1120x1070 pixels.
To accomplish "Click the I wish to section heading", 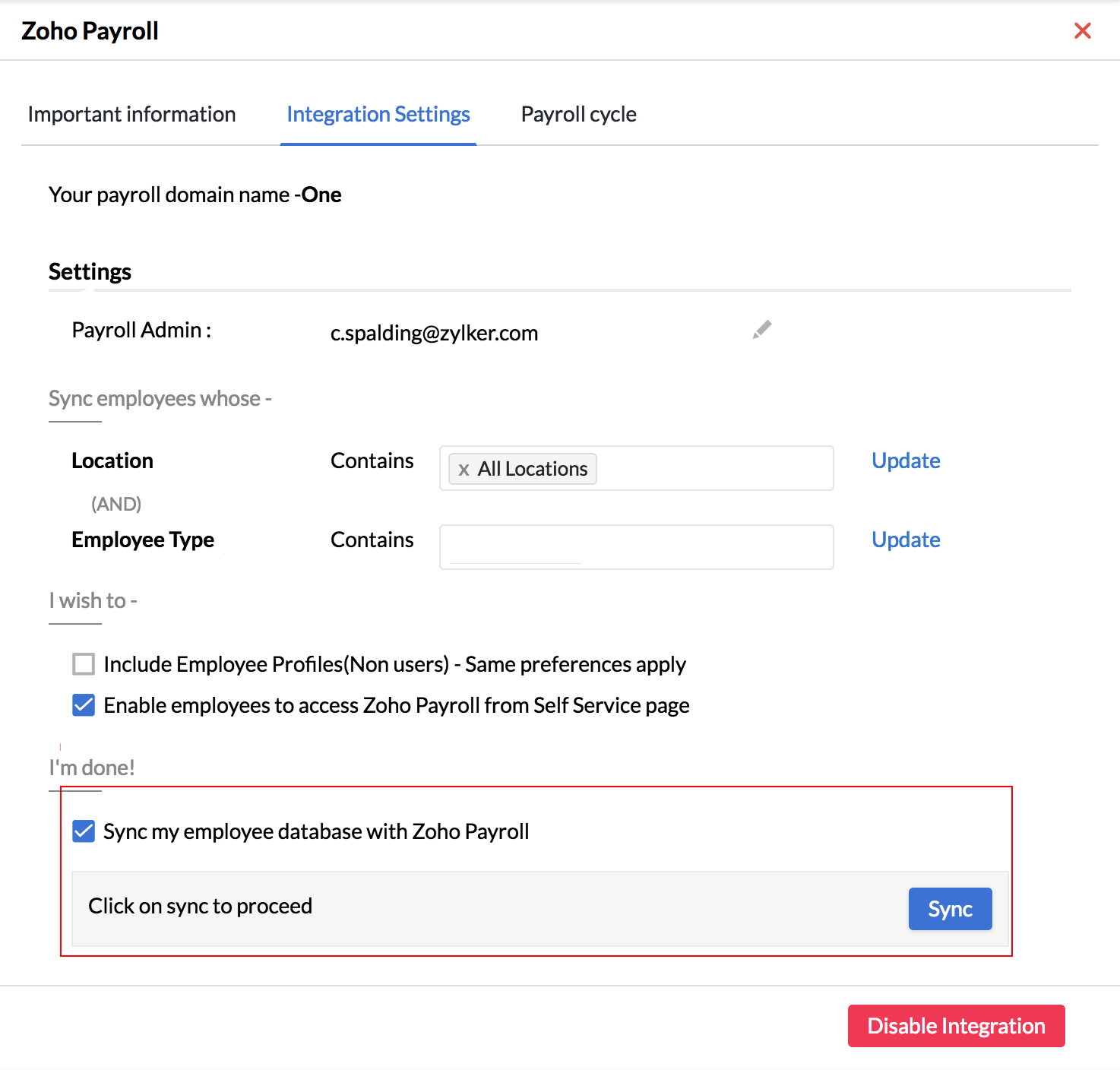I will point(93,600).
